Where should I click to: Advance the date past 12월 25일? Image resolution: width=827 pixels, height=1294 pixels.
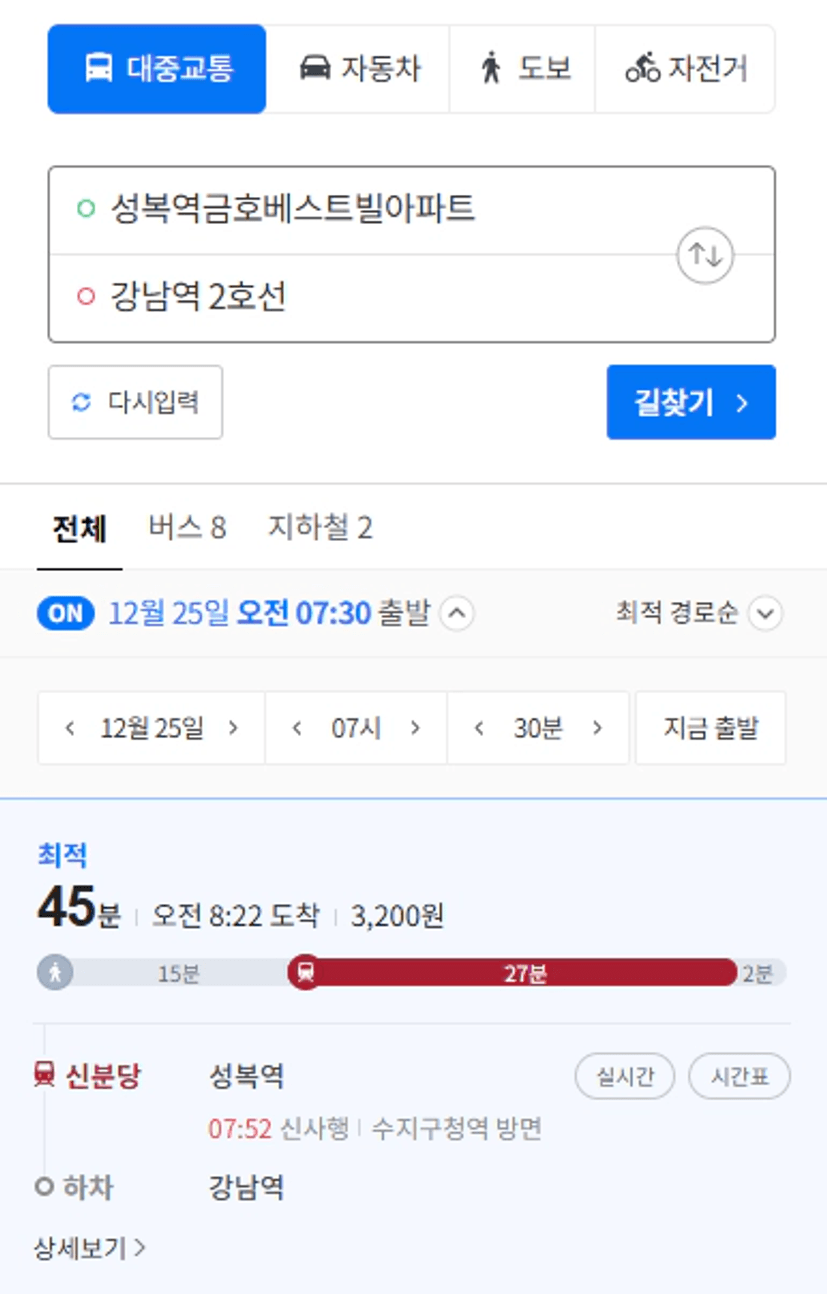[x=233, y=728]
